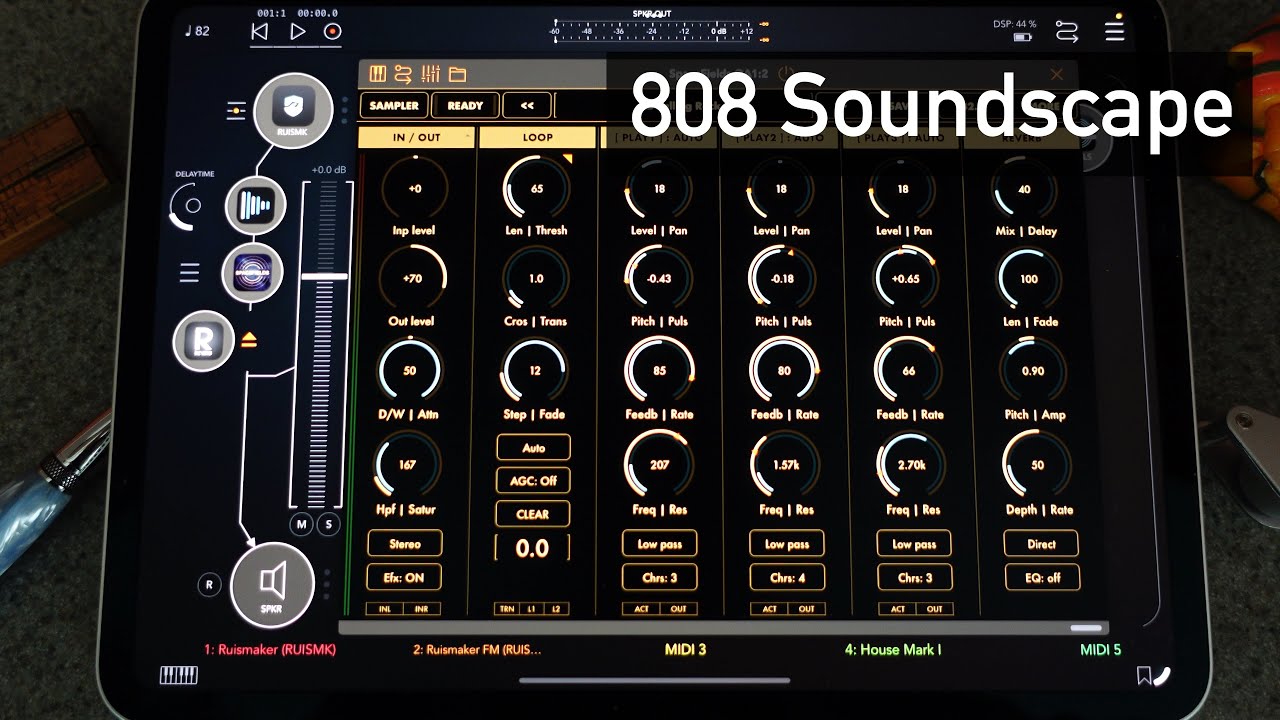Tap the bookmark icon at bottom right
This screenshot has width=1280, height=720.
pos(1143,677)
